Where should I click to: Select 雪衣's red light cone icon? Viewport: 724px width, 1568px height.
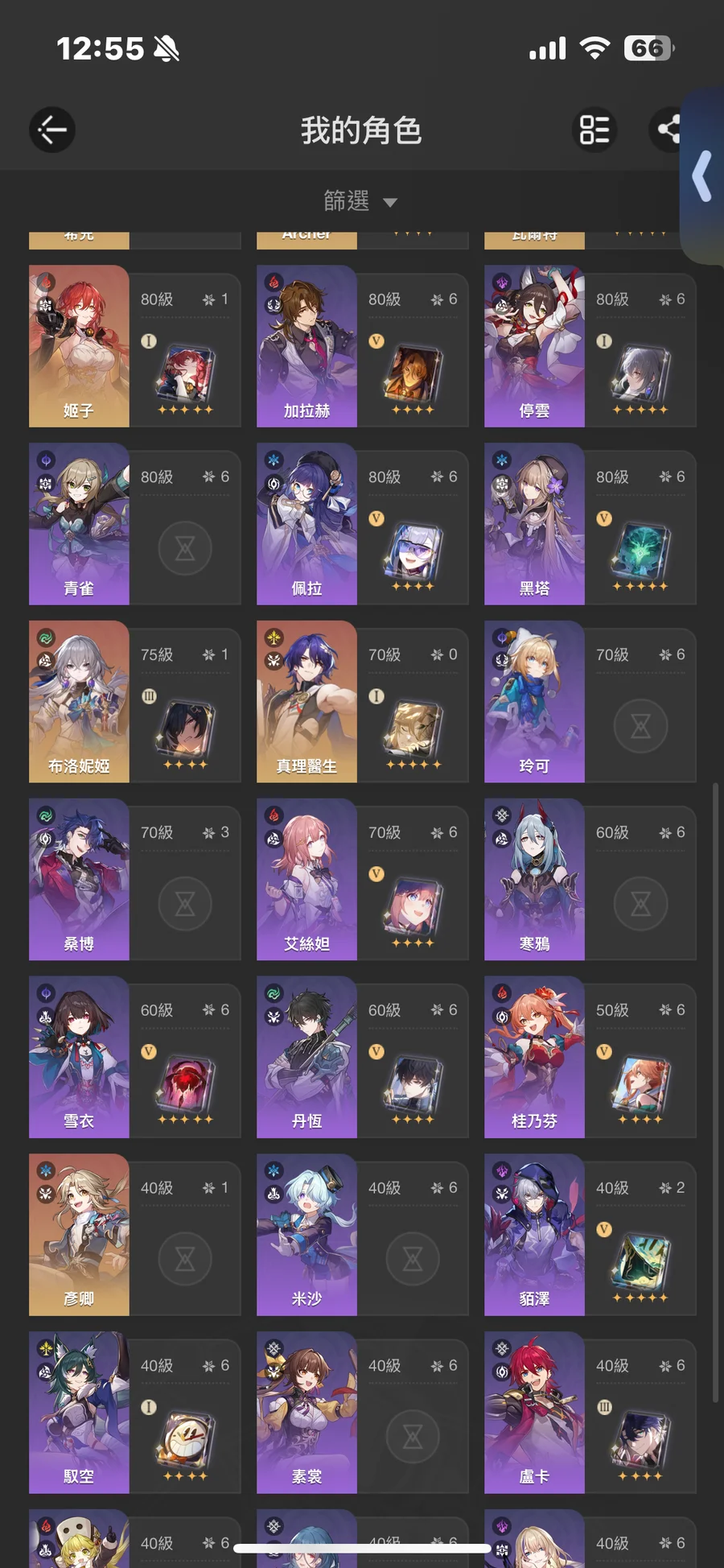[x=185, y=1086]
